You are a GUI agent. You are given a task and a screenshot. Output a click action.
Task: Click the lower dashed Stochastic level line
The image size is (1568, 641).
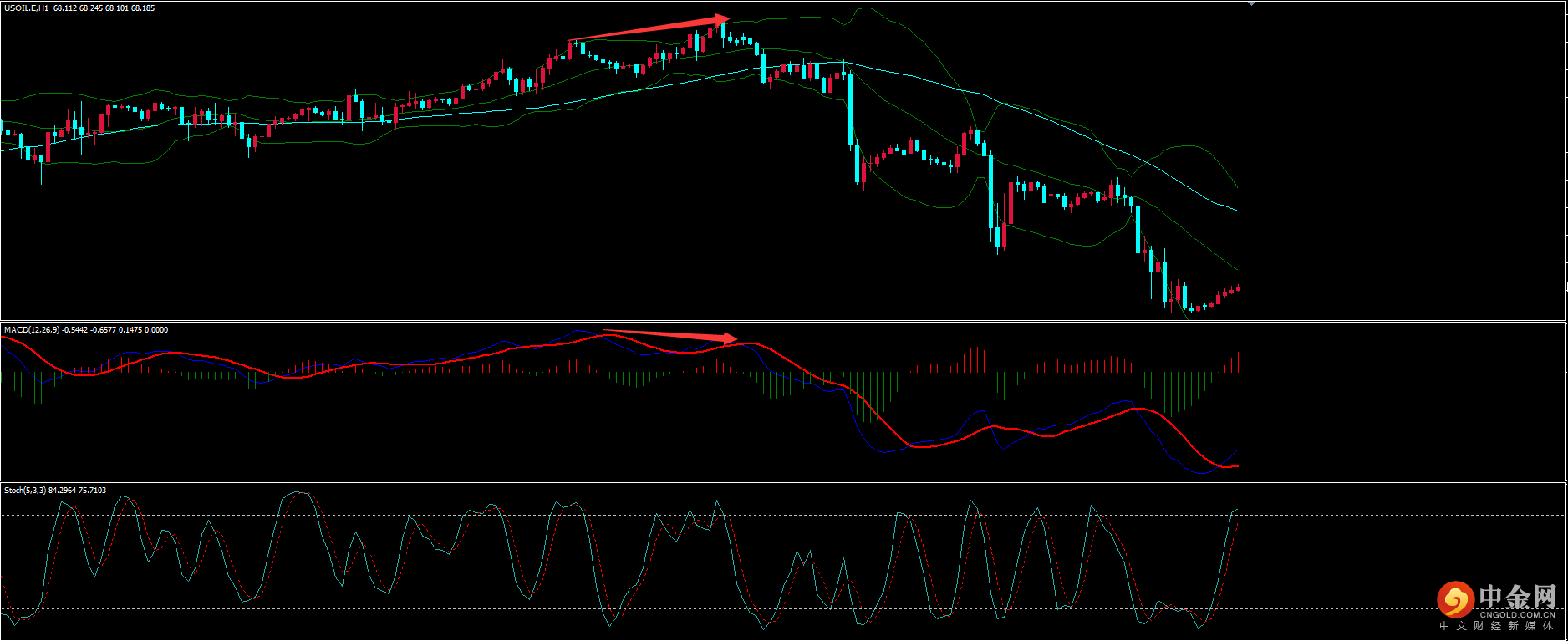[1337, 609]
